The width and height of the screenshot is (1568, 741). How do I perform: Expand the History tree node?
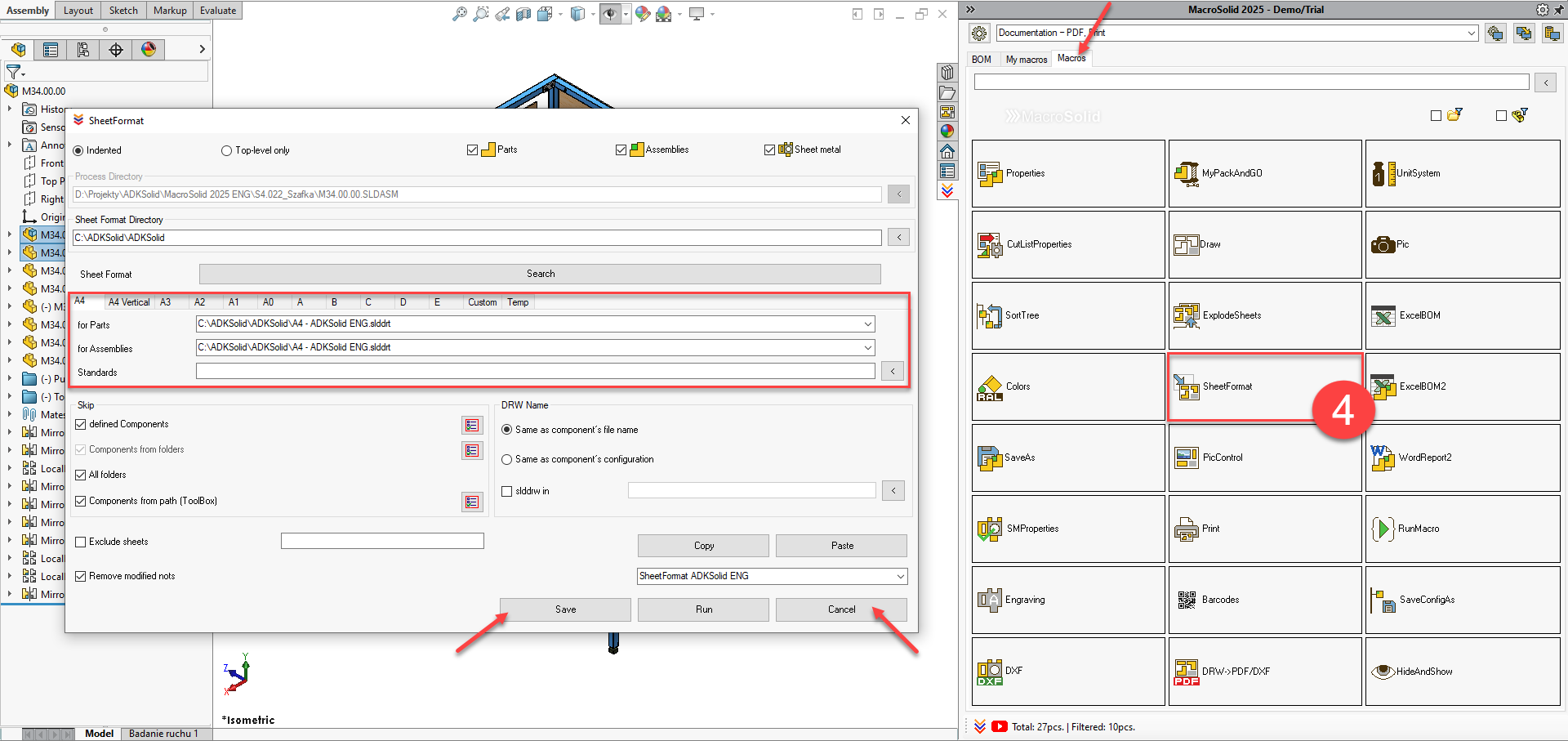[x=10, y=109]
